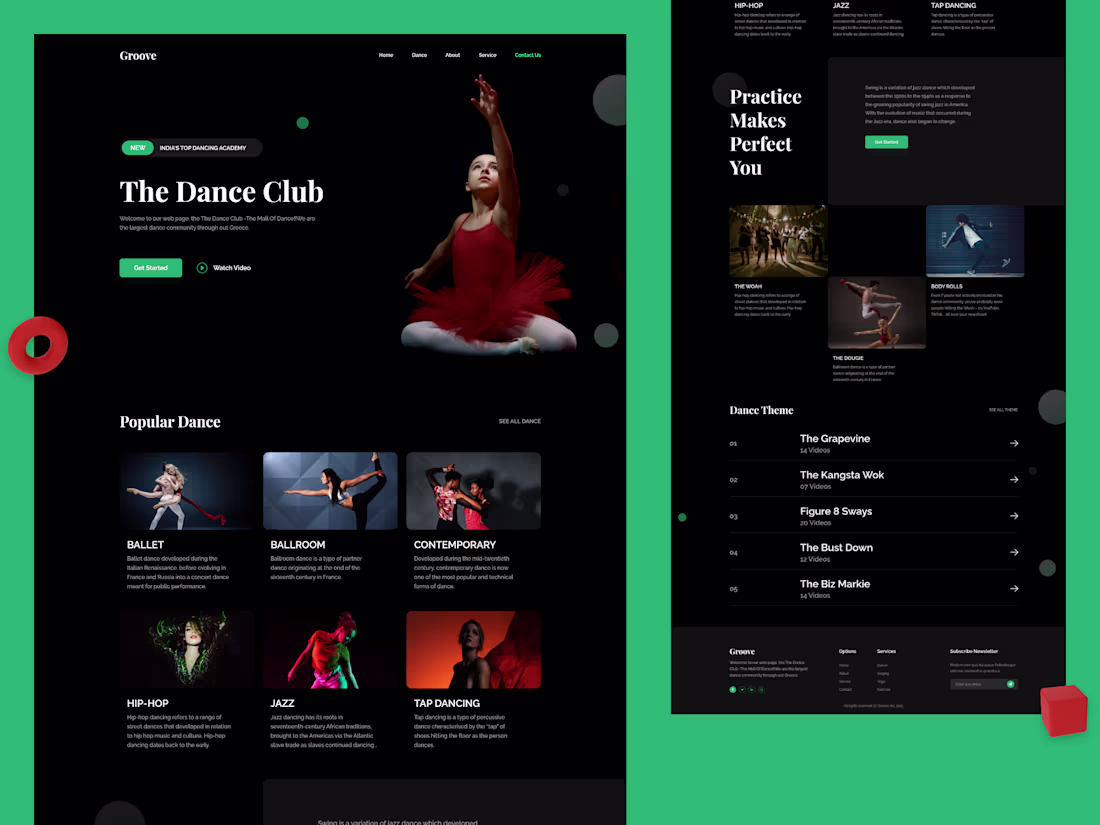
Task: Activate the first carousel dot in footer
Action: (x=733, y=689)
